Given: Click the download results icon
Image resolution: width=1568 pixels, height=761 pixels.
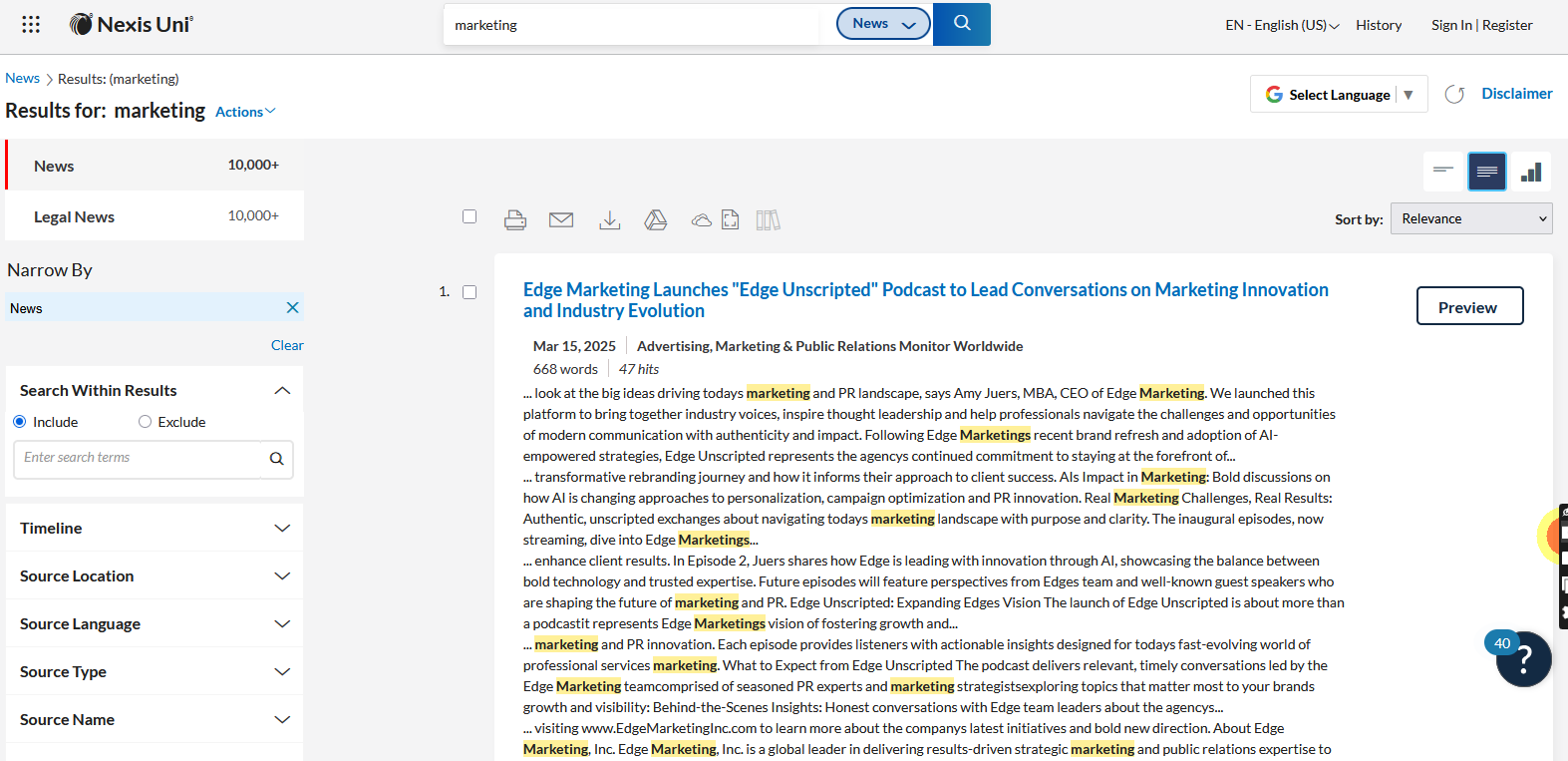Looking at the screenshot, I should tap(610, 220).
